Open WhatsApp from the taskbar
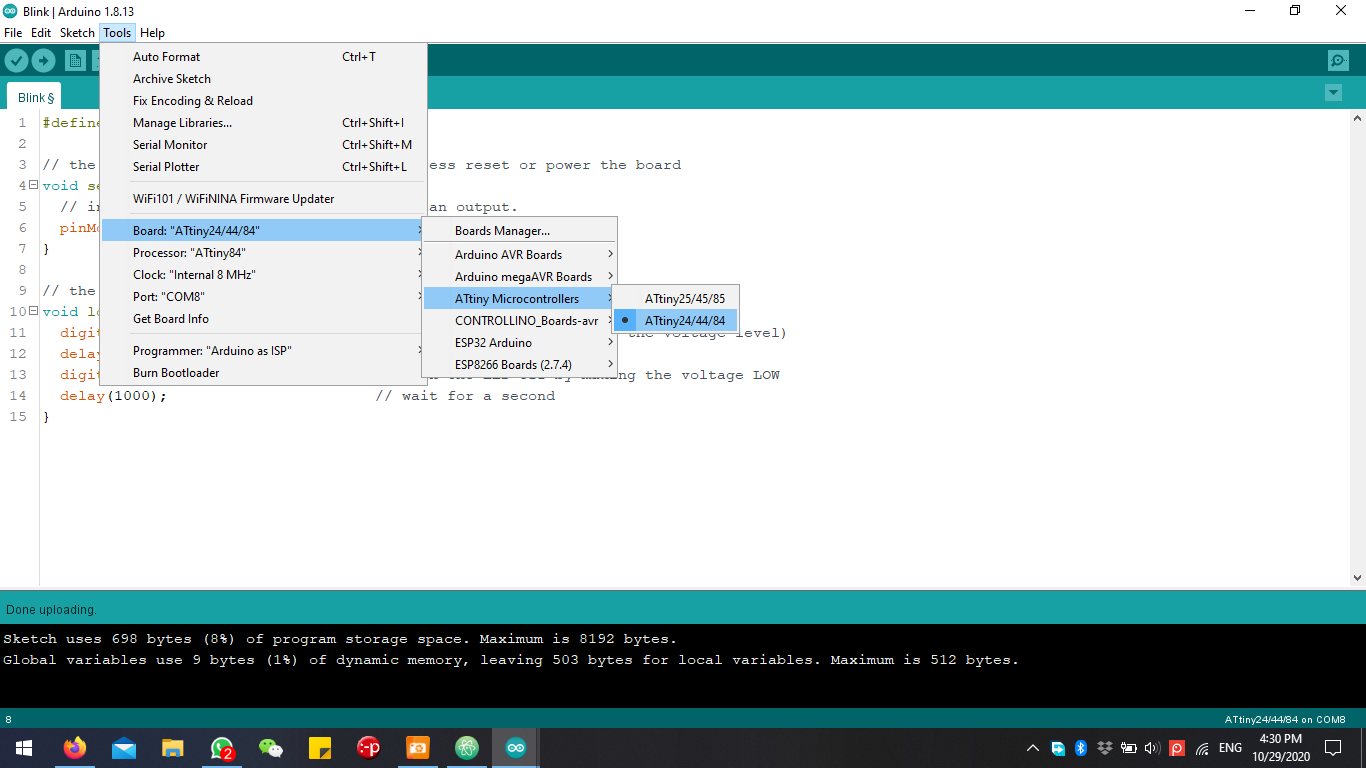The height and width of the screenshot is (768, 1366). [x=222, y=748]
